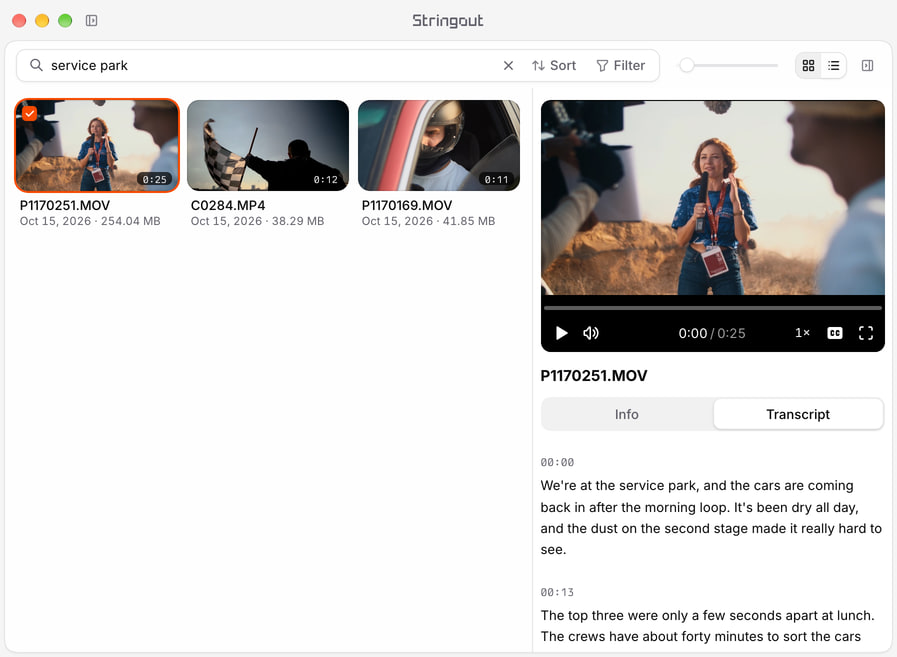Switch to the Info tab
The image size is (897, 657).
click(x=627, y=414)
